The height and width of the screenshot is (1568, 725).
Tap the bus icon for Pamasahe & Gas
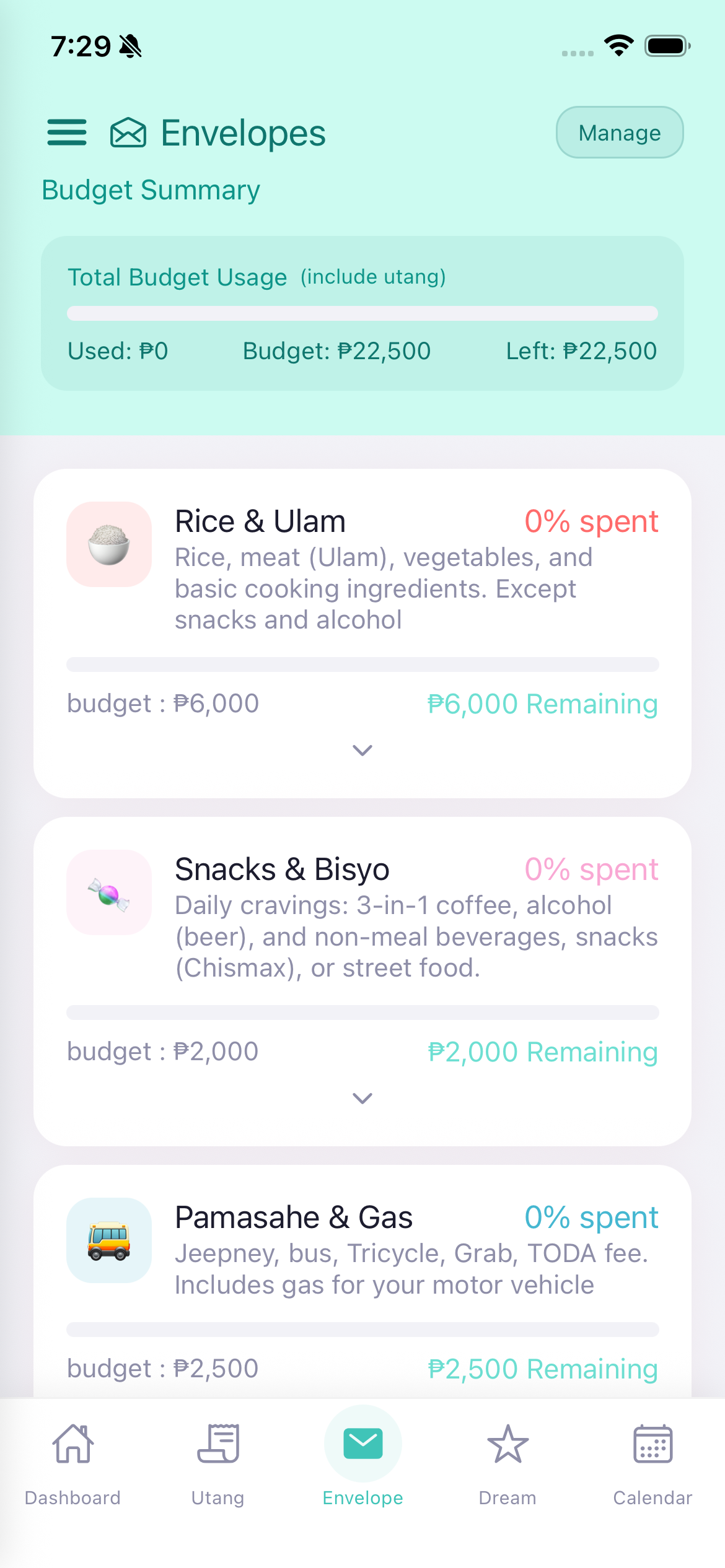point(109,1240)
